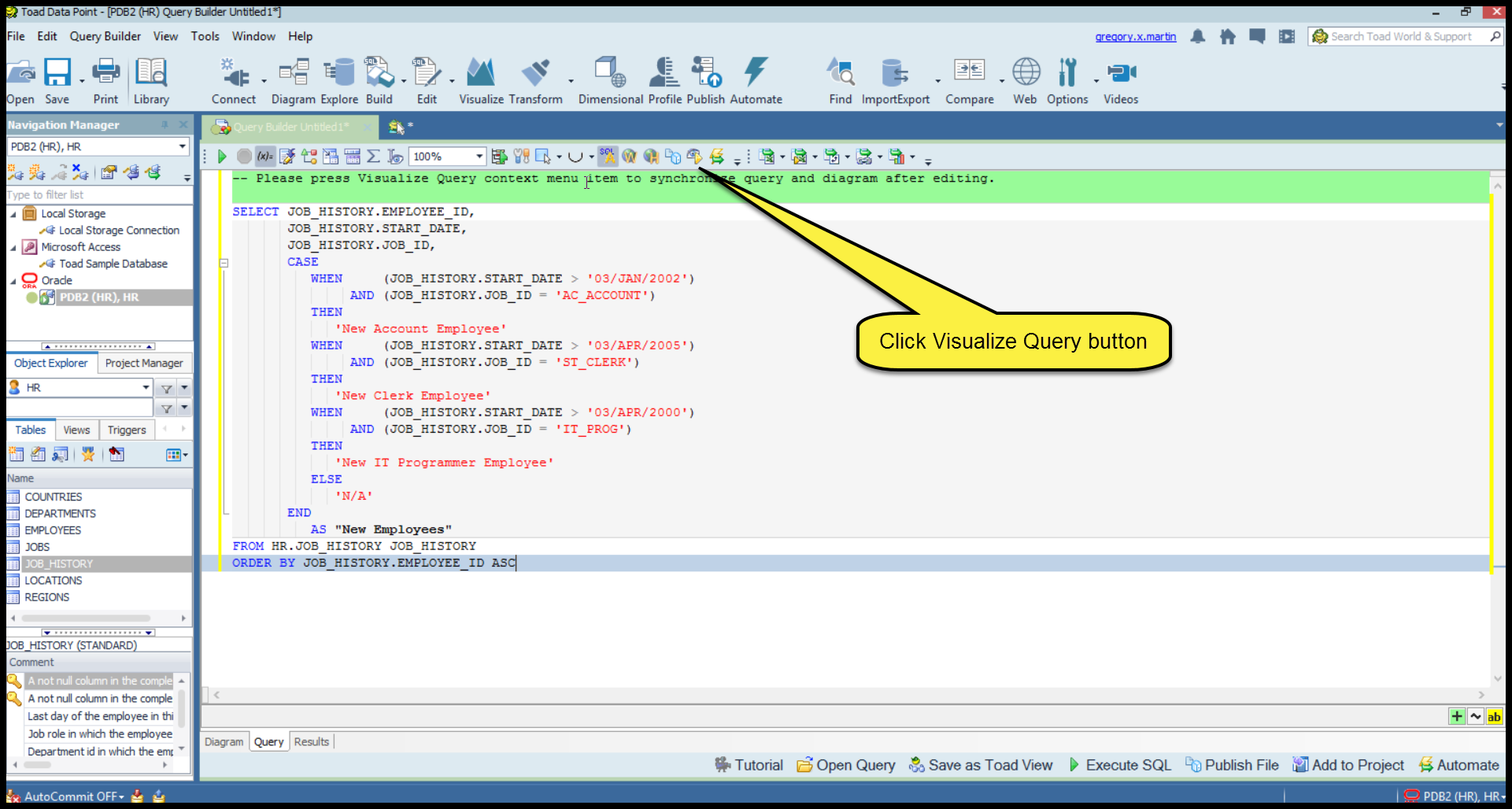Image resolution: width=1512 pixels, height=809 pixels.
Task: Click the home icon near the user name
Action: click(x=1227, y=36)
